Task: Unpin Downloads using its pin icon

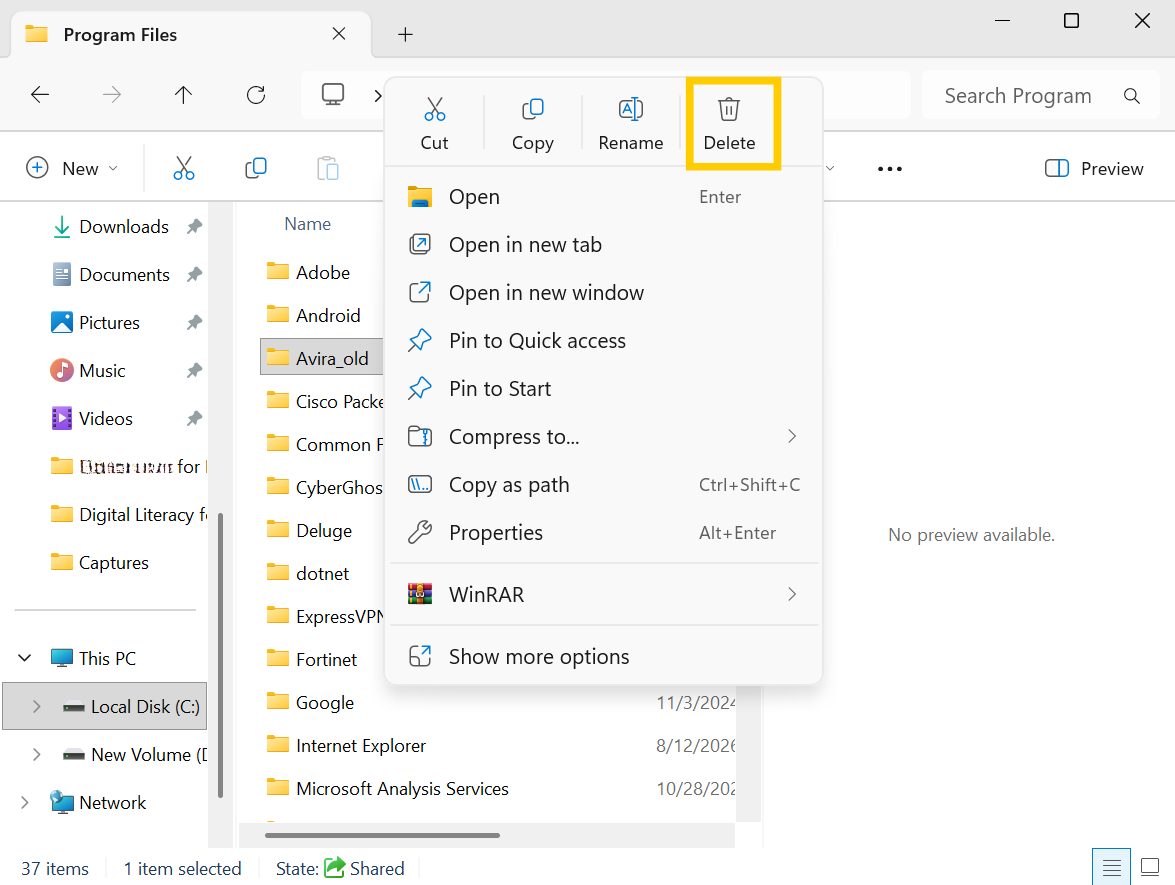Action: coord(194,226)
